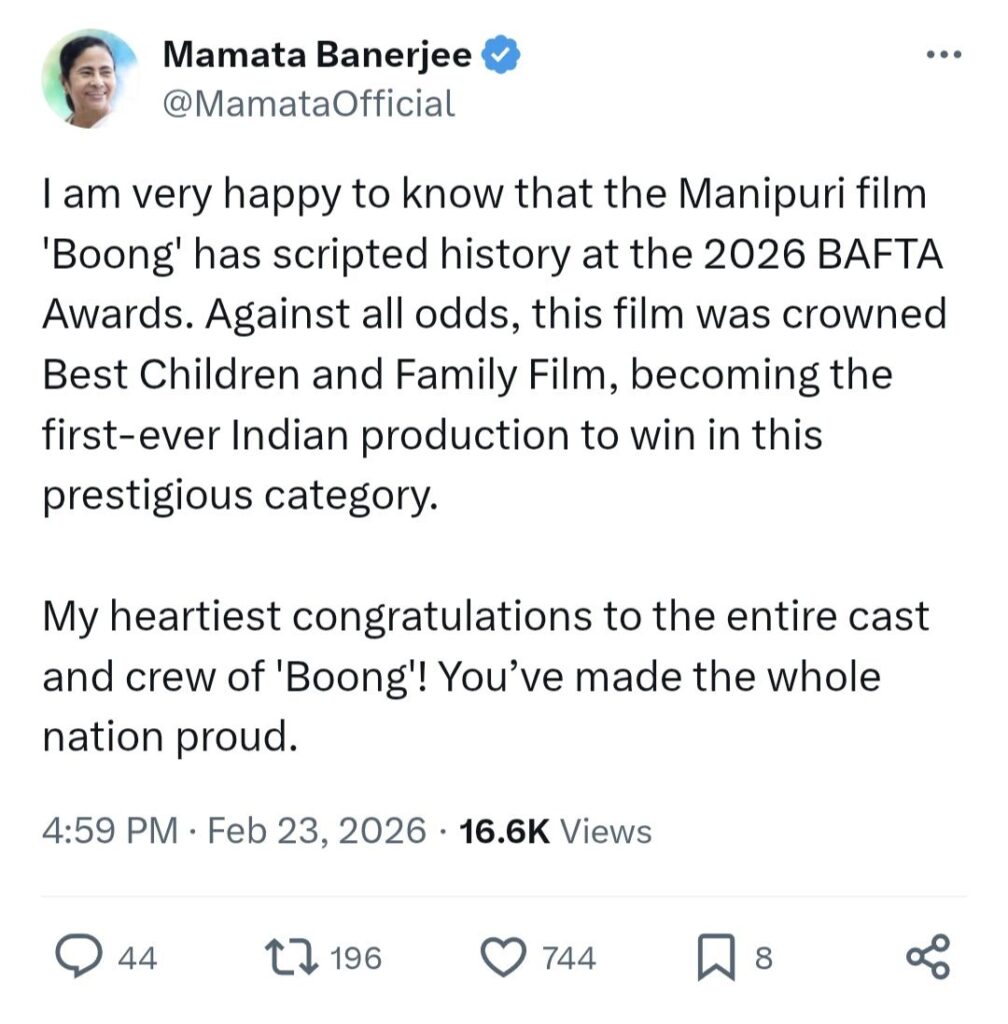
Task: Open Mamata Banerjee's profile picture
Action: 89,79
